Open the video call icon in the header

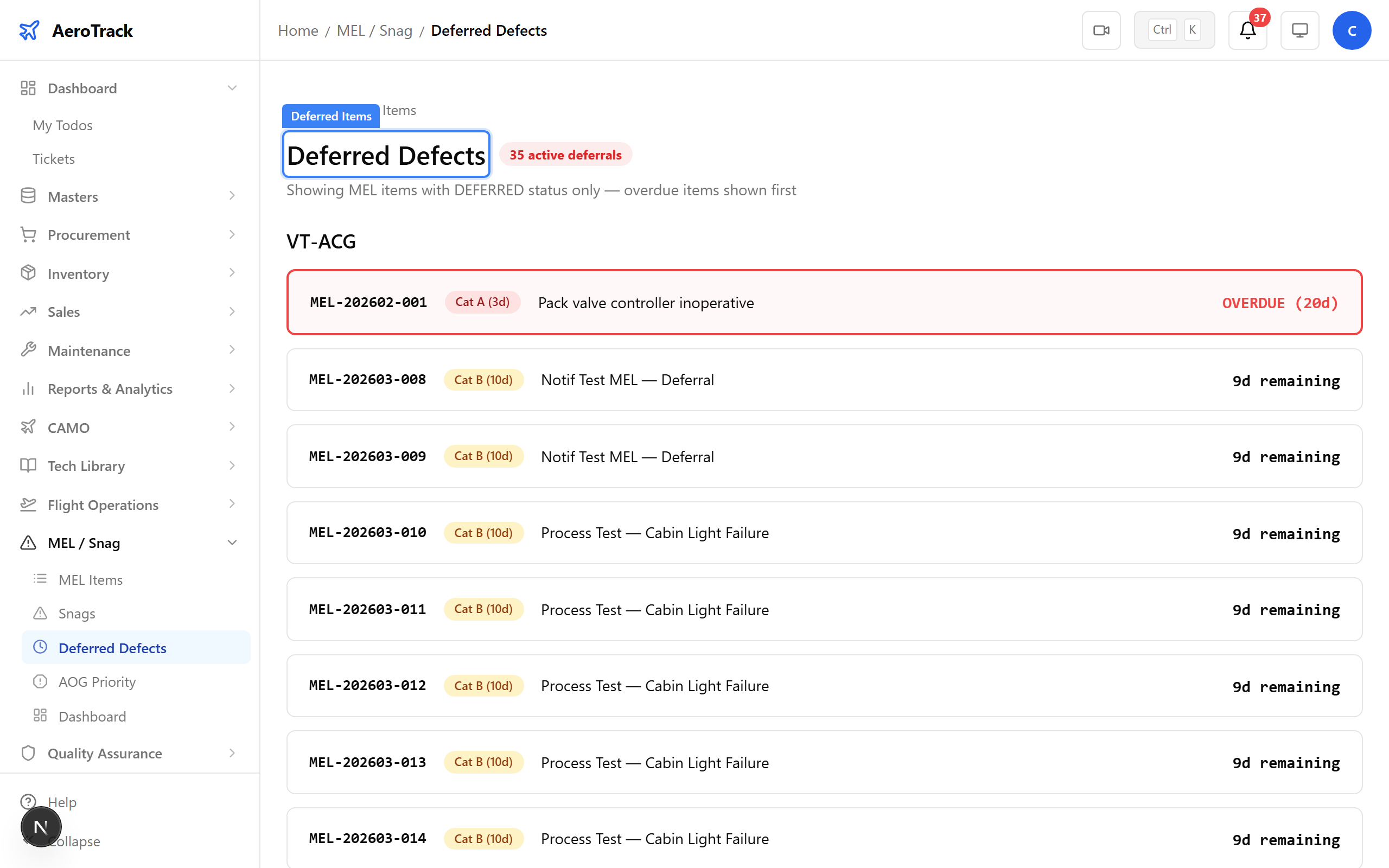click(1100, 30)
